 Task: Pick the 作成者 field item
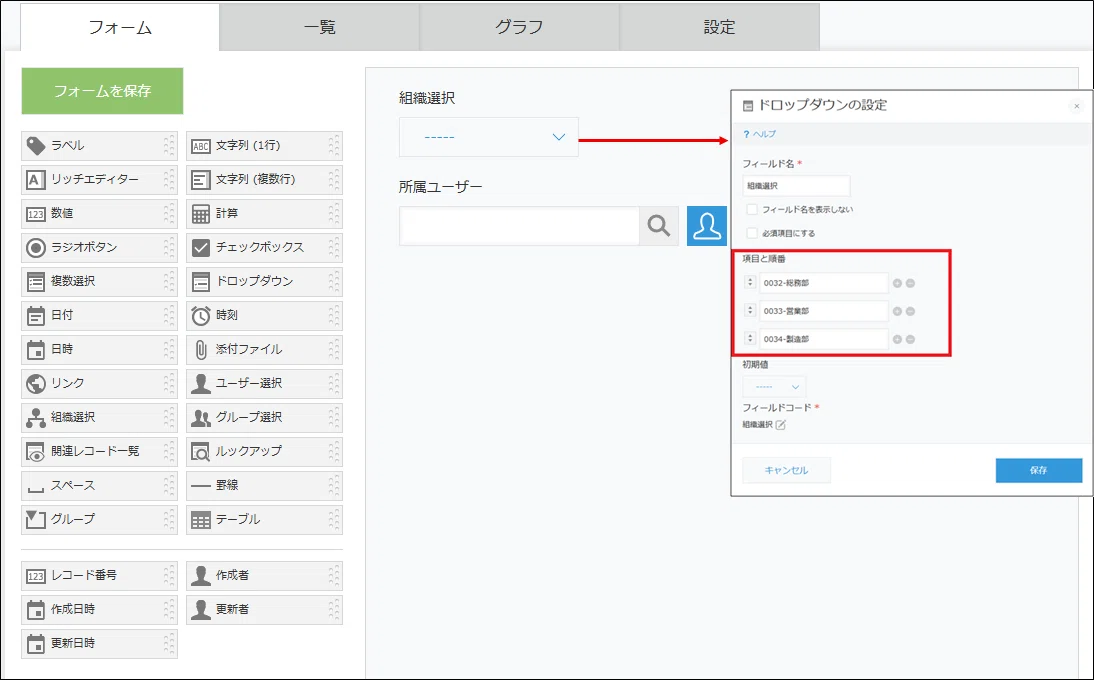coord(264,576)
